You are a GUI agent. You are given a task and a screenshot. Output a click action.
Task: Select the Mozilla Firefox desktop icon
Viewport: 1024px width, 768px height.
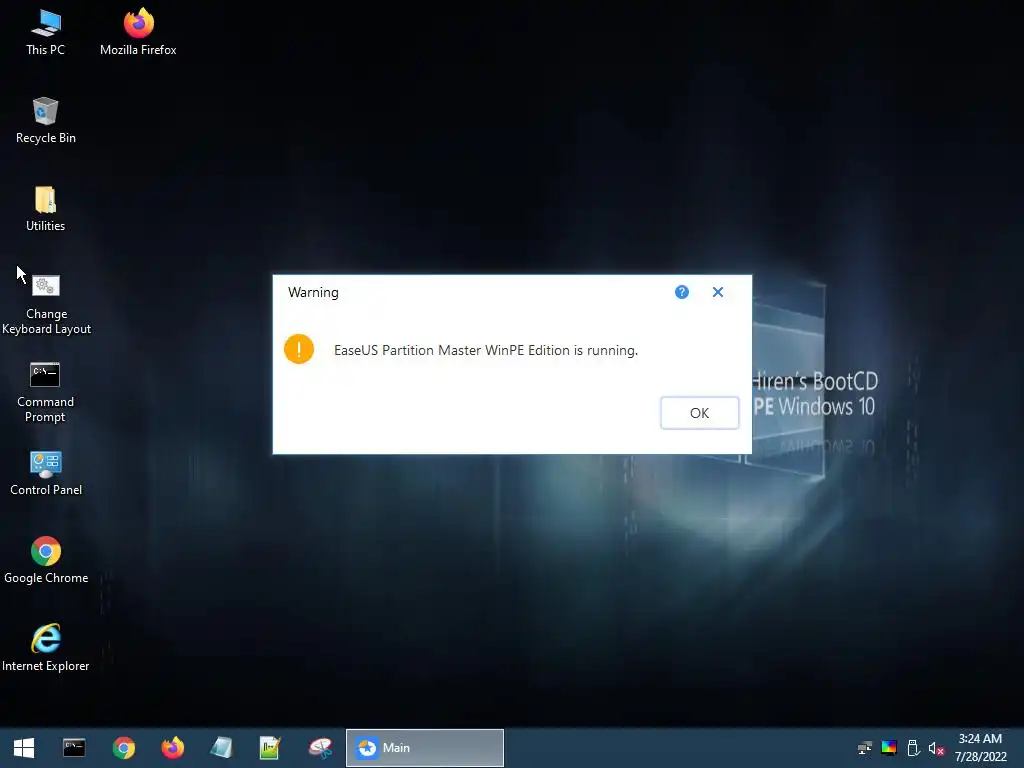[x=138, y=33]
